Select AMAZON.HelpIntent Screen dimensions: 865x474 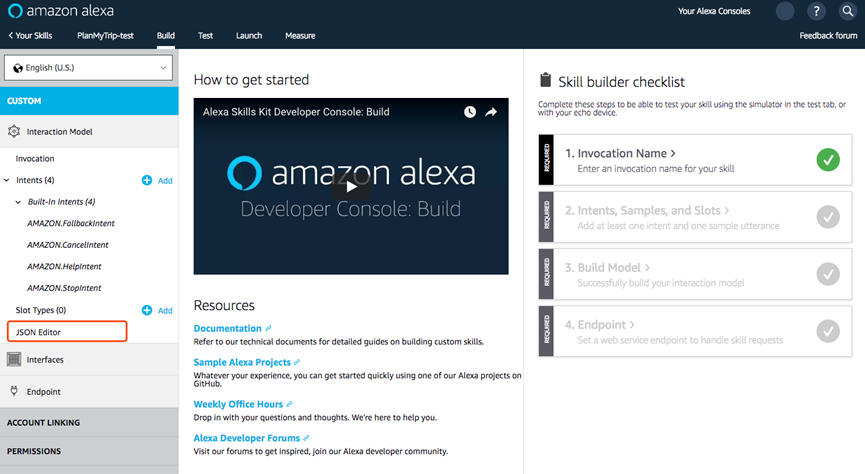point(65,267)
